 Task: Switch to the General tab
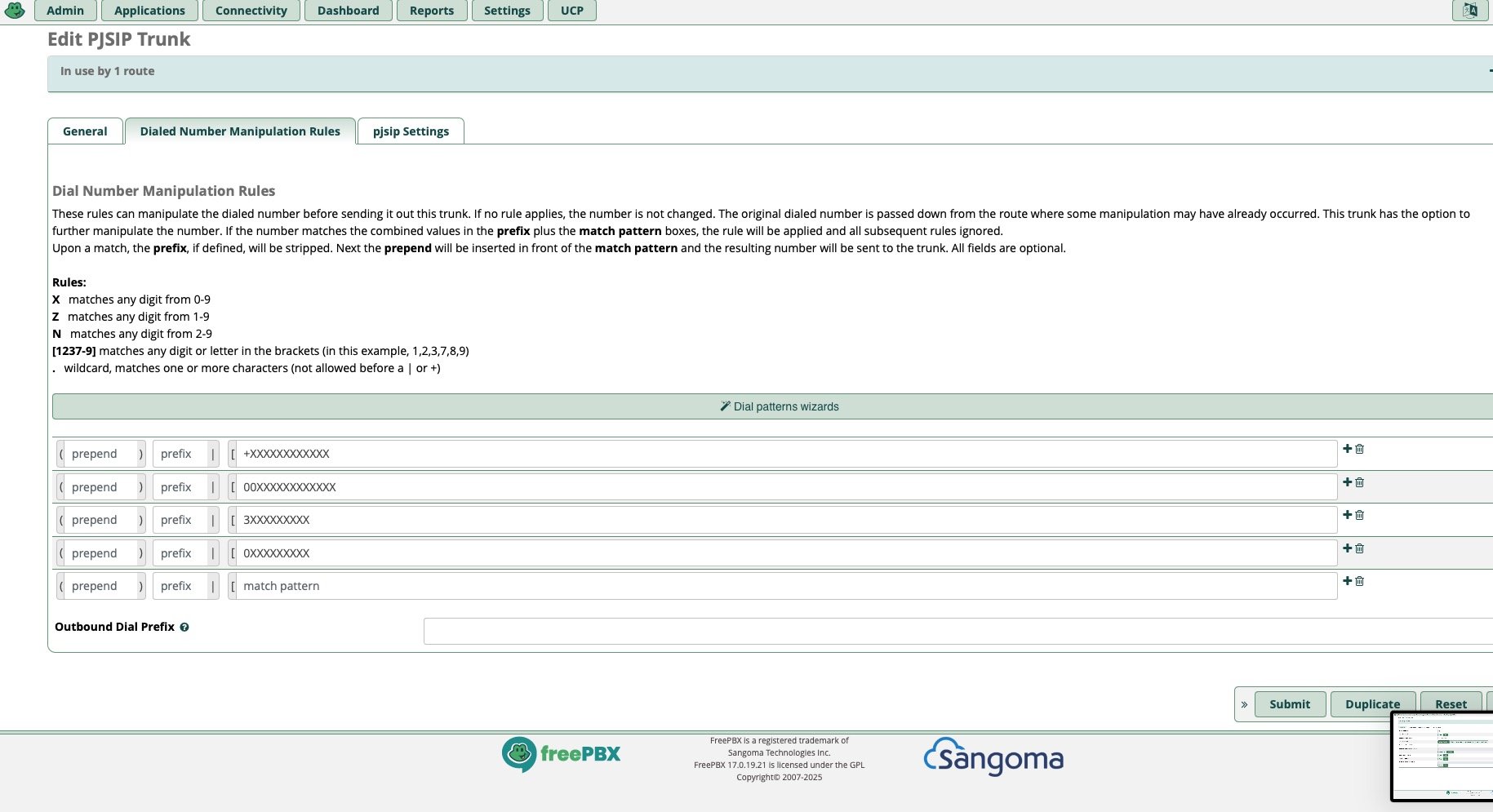(85, 131)
